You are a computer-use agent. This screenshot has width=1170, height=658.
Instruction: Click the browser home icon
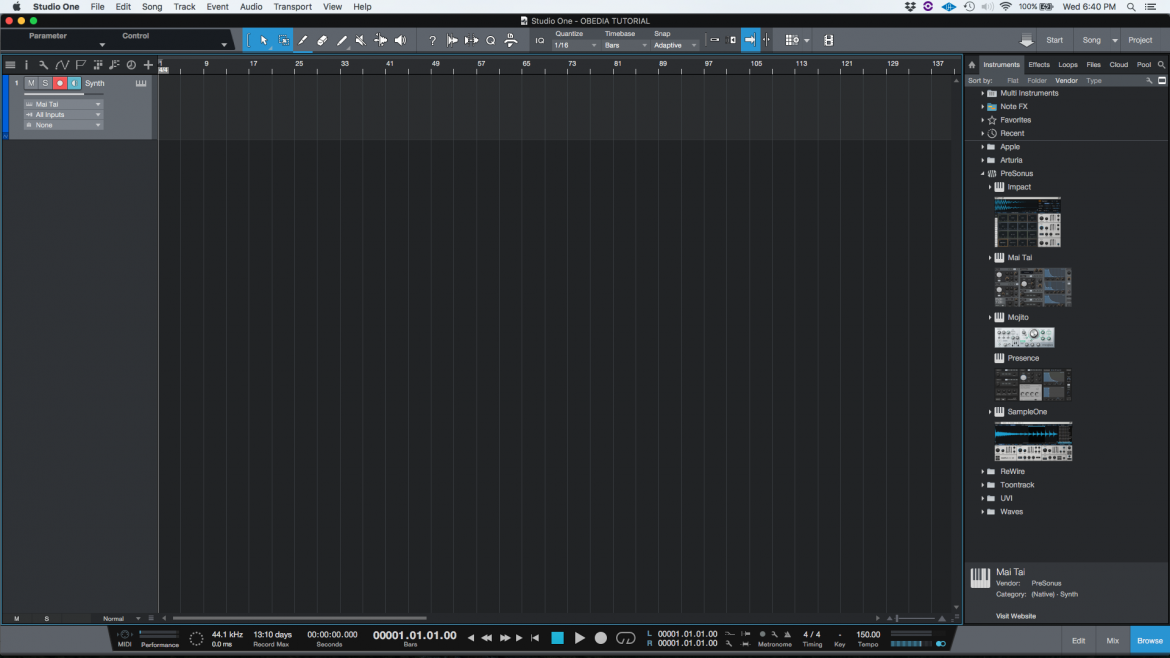coord(972,65)
